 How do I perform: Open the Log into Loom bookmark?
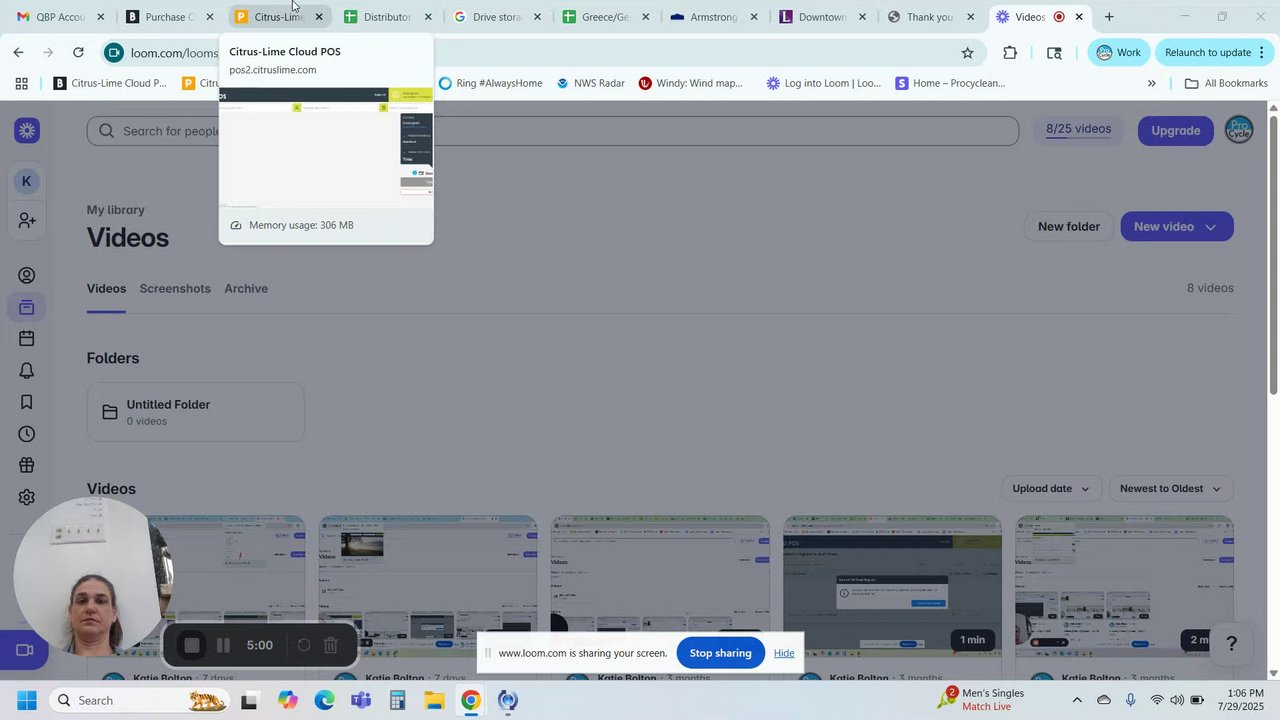point(823,84)
